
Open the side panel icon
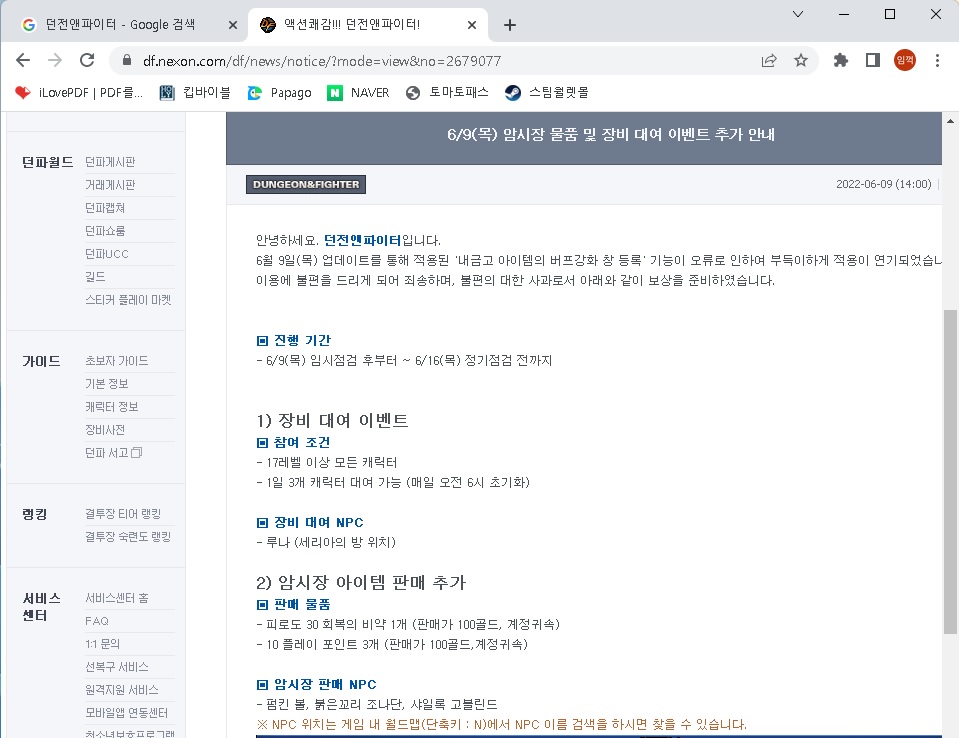pyautogui.click(x=873, y=60)
